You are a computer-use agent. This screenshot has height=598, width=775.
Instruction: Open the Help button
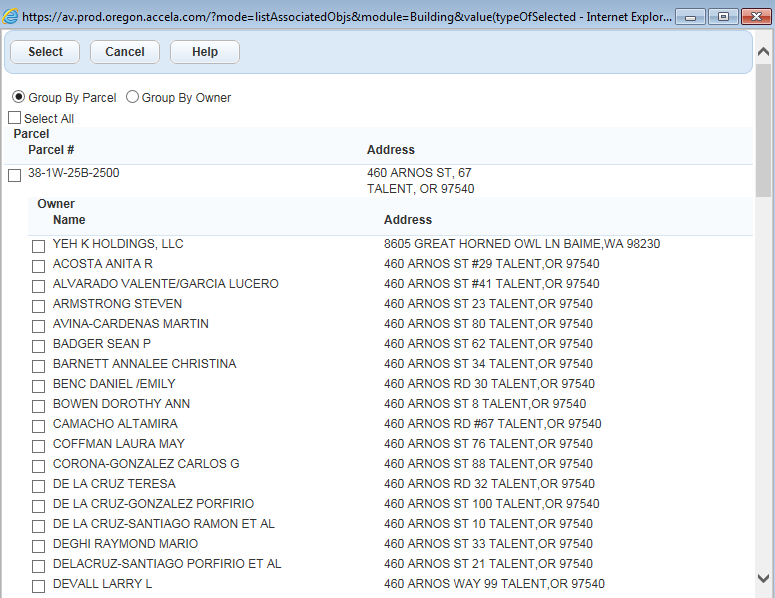coord(204,52)
